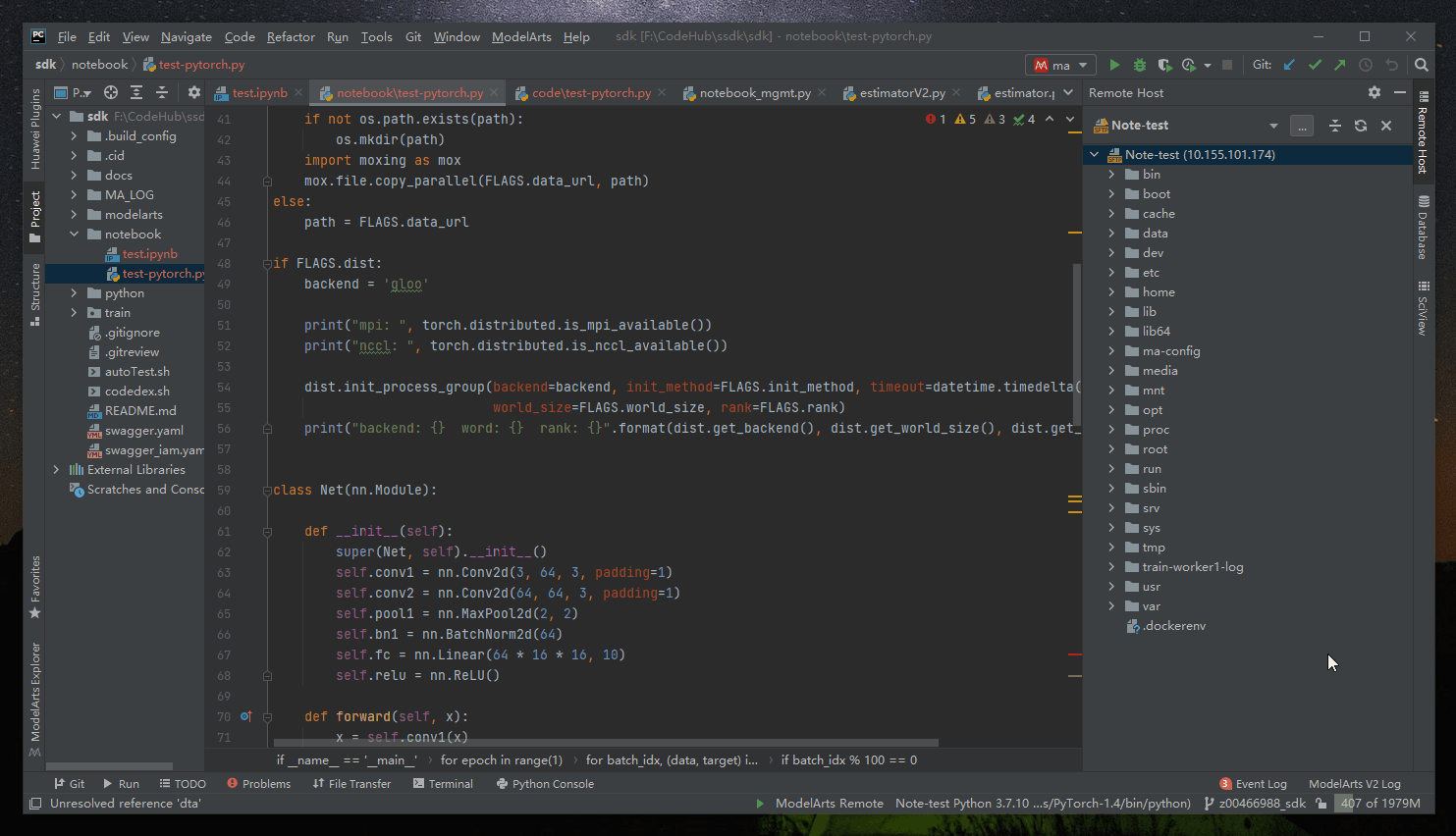Expand the train-worker1-log remote folder
Image resolution: width=1456 pixels, height=836 pixels.
(x=1111, y=567)
